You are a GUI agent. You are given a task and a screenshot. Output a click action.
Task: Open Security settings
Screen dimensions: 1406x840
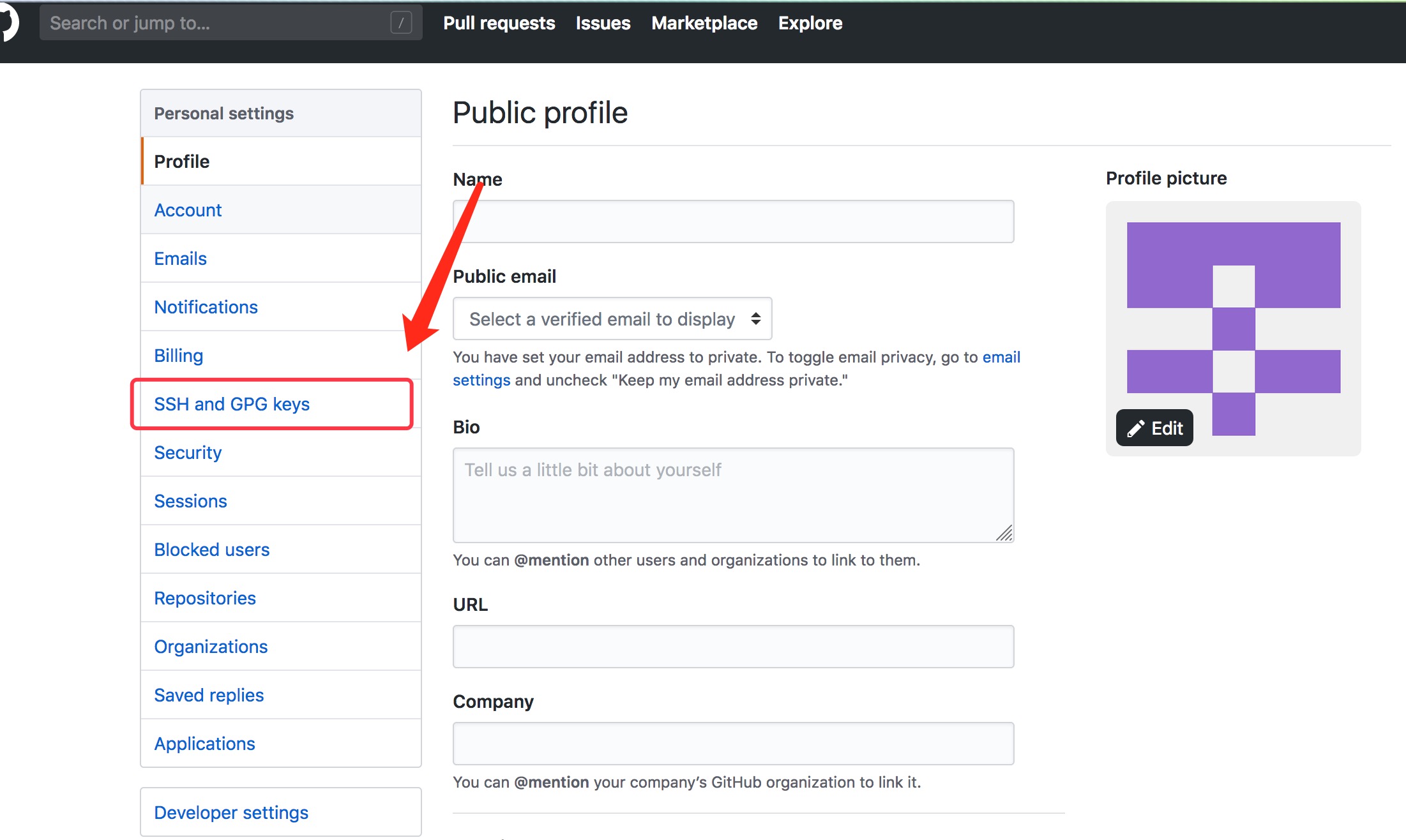click(281, 453)
